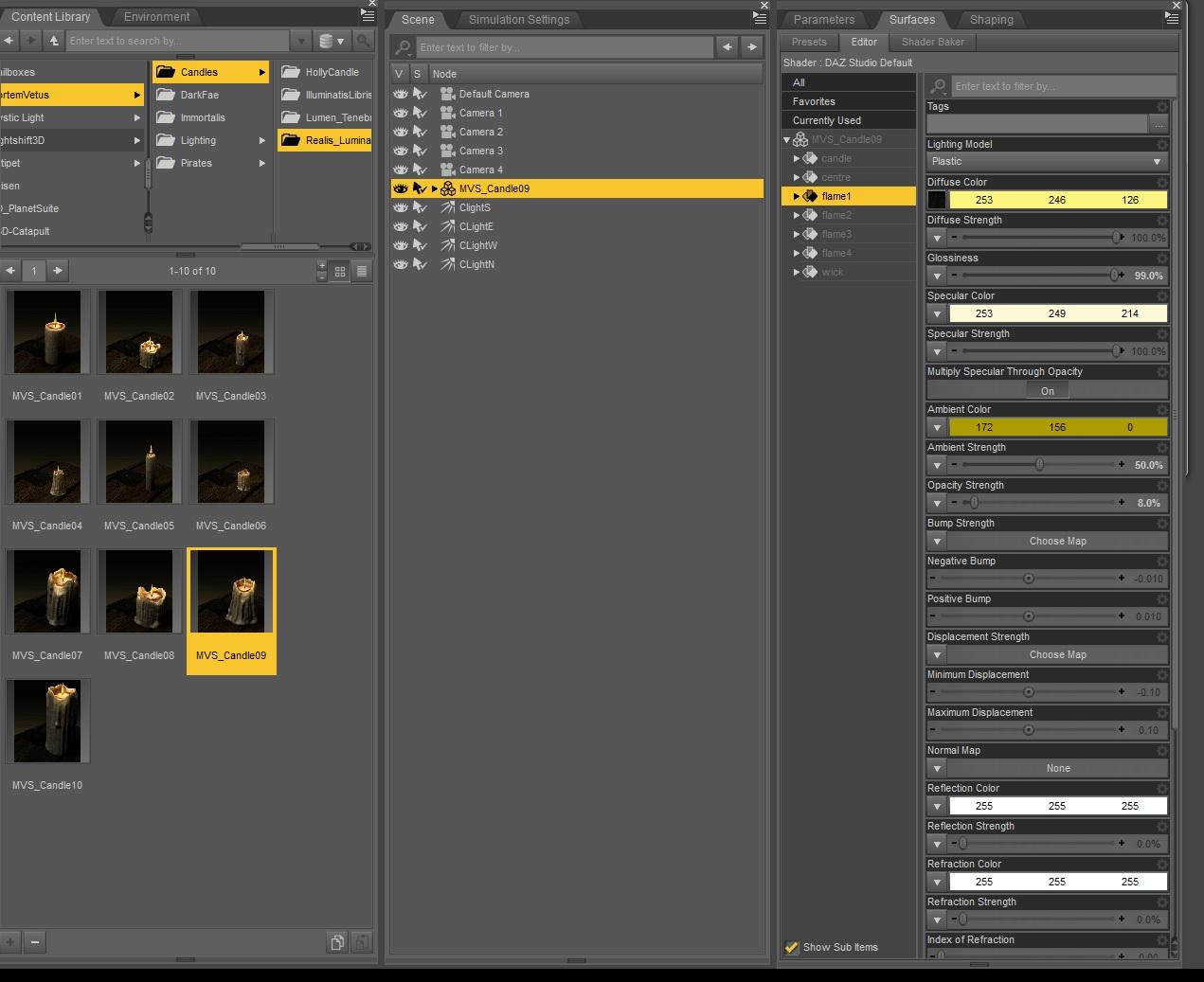Viewport: 1204px width, 982px height.
Task: Open Ambient Color settings gear icon
Action: point(1162,409)
